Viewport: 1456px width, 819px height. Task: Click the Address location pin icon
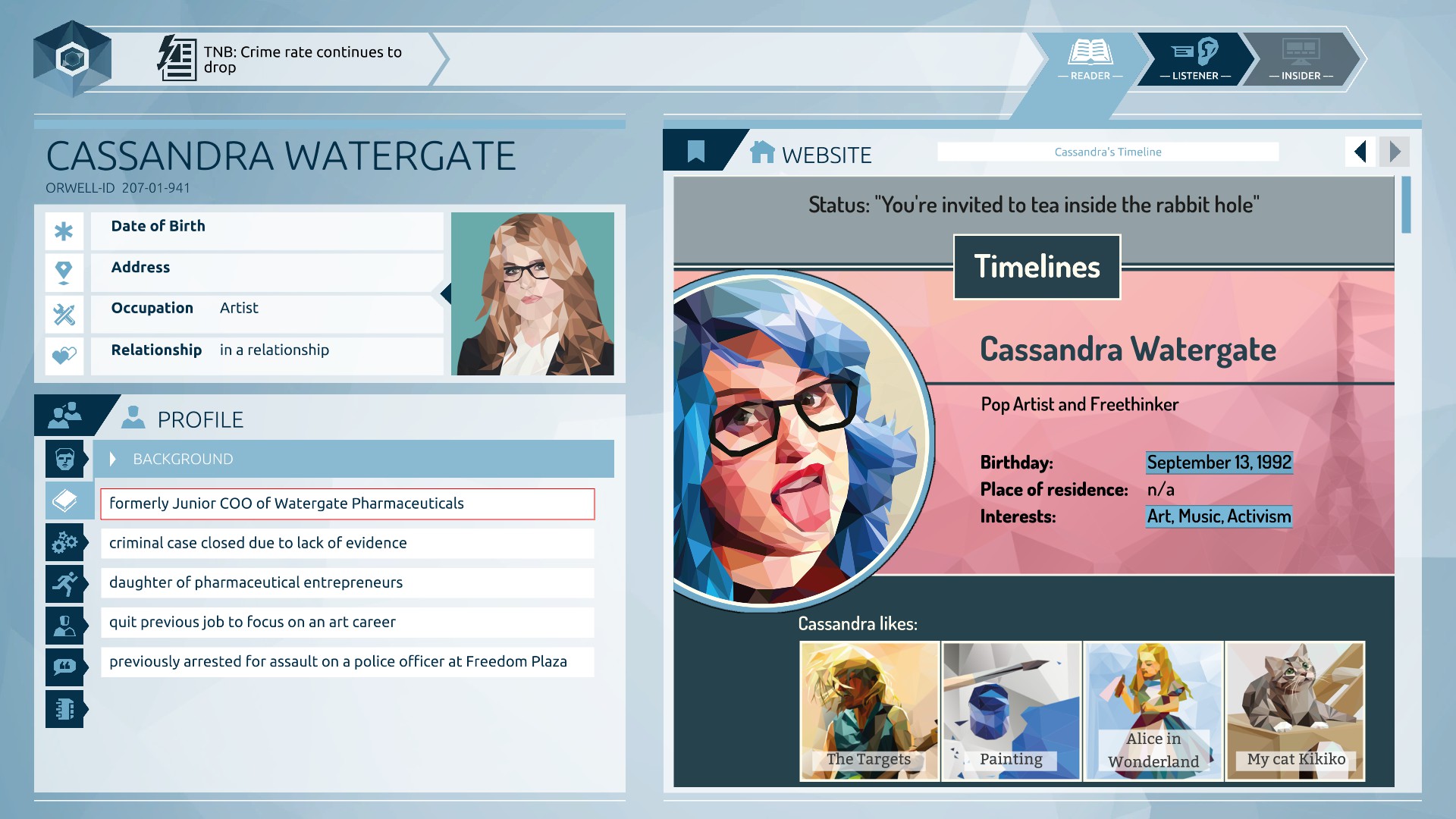coord(64,272)
